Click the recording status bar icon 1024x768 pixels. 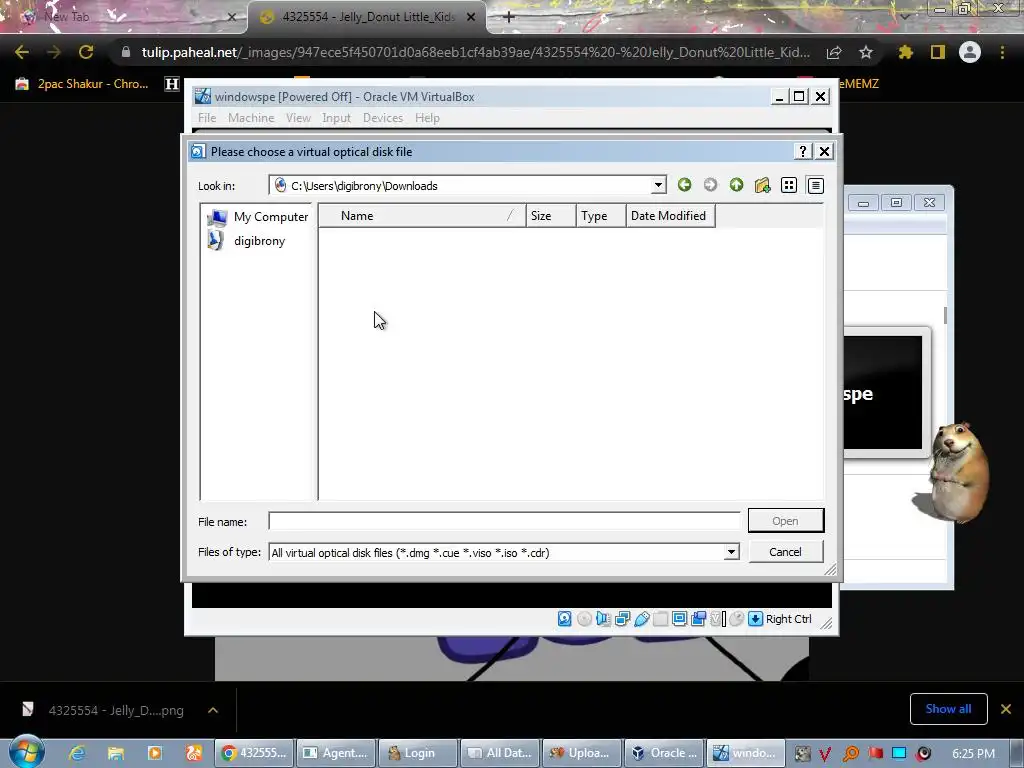(698, 618)
